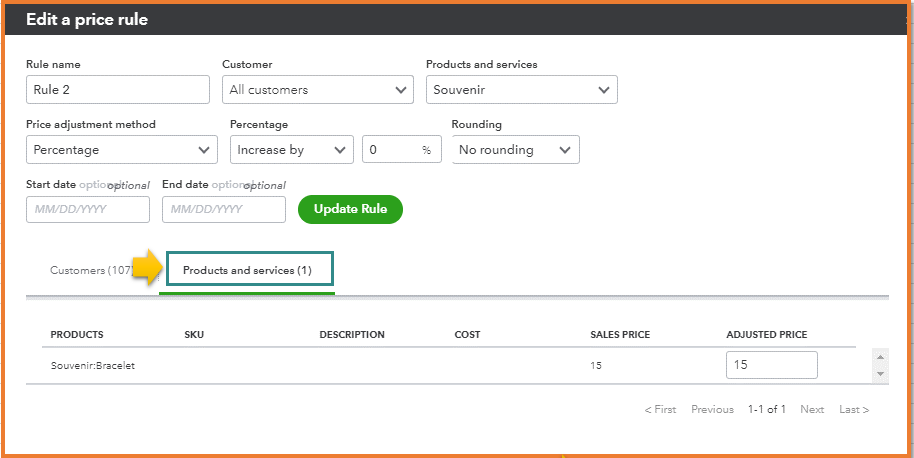
Task: Click the percentage value field
Action: tap(392, 150)
